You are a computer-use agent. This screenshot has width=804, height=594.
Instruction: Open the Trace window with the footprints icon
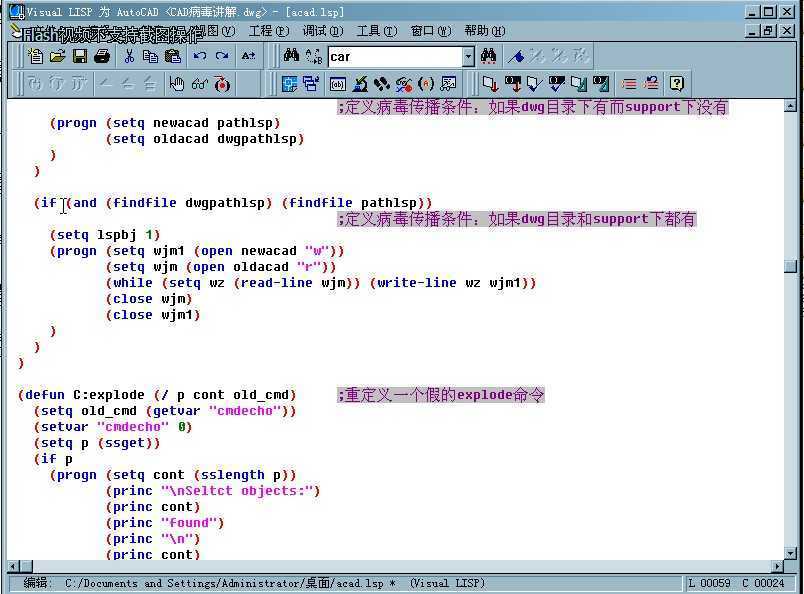click(x=381, y=84)
